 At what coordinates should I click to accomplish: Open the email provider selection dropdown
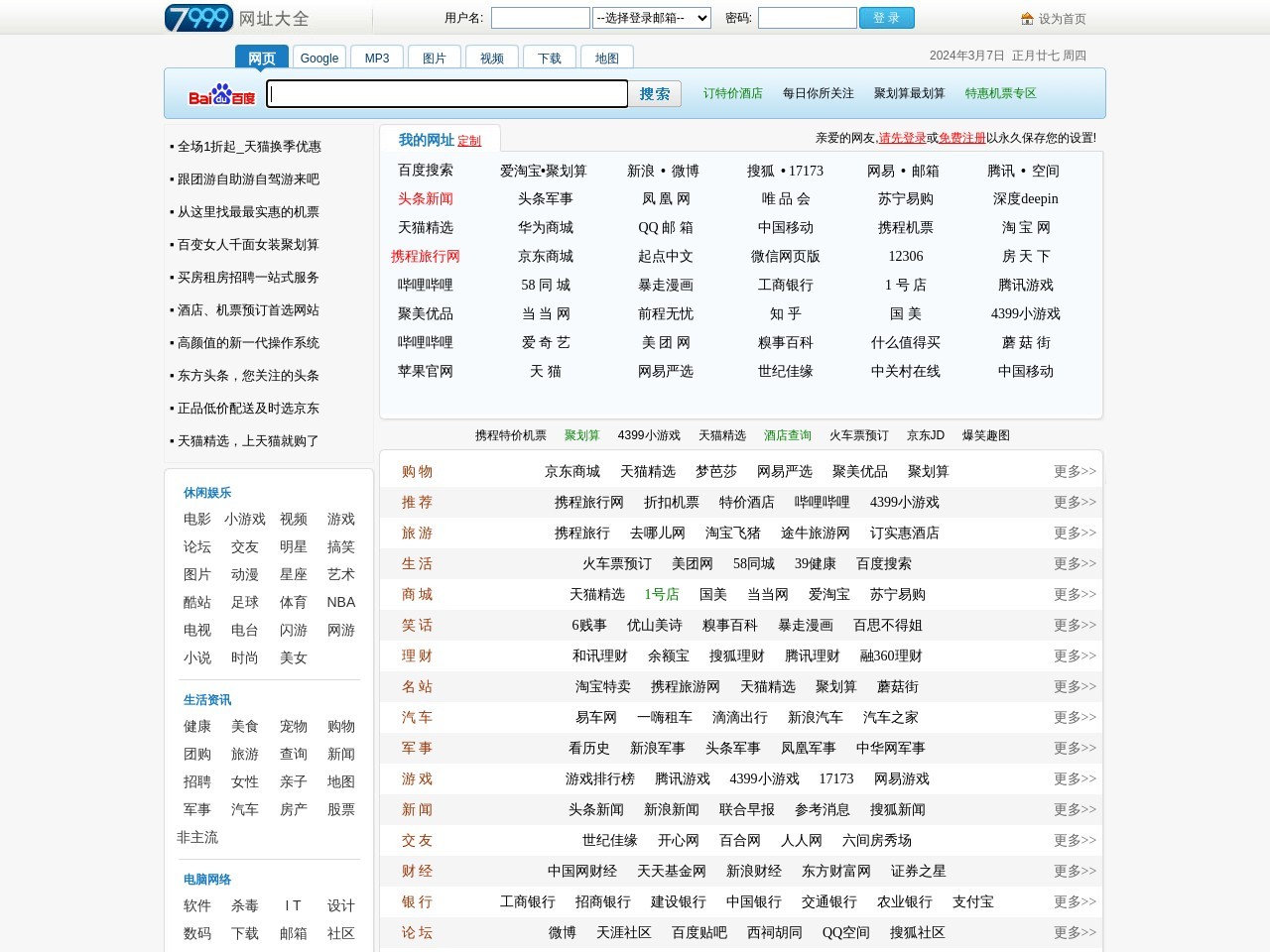(652, 18)
